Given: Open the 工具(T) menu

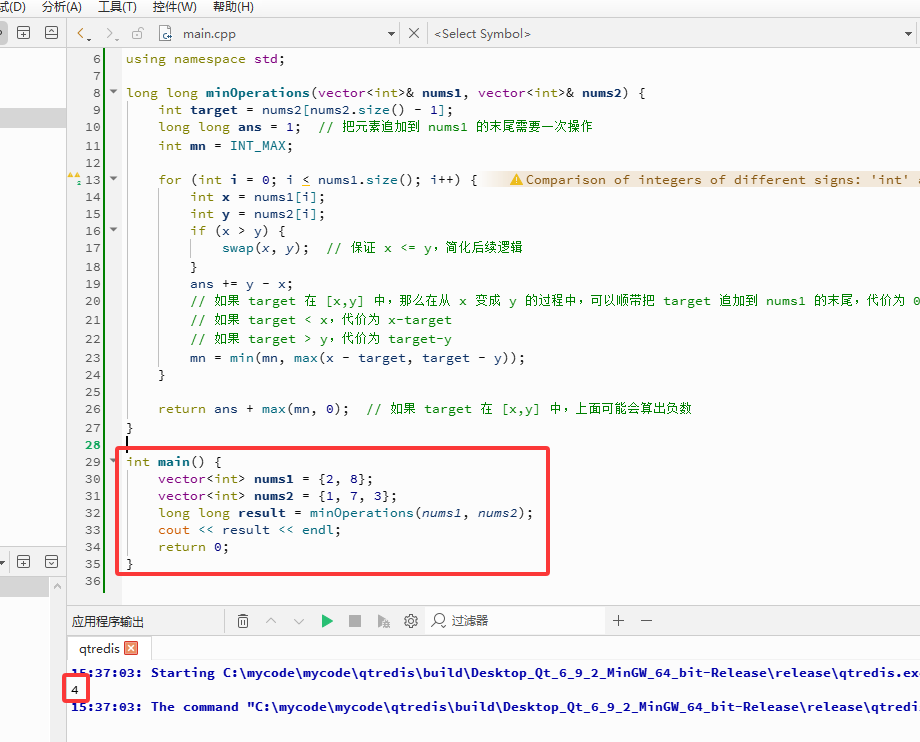Looking at the screenshot, I should point(117,7).
